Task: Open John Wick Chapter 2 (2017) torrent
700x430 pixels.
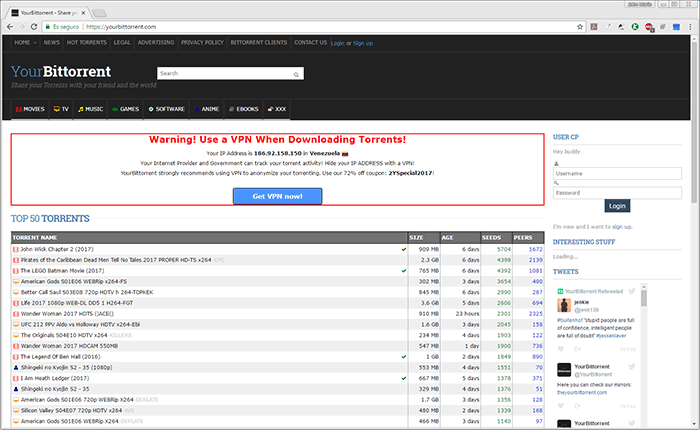Action: [57, 249]
